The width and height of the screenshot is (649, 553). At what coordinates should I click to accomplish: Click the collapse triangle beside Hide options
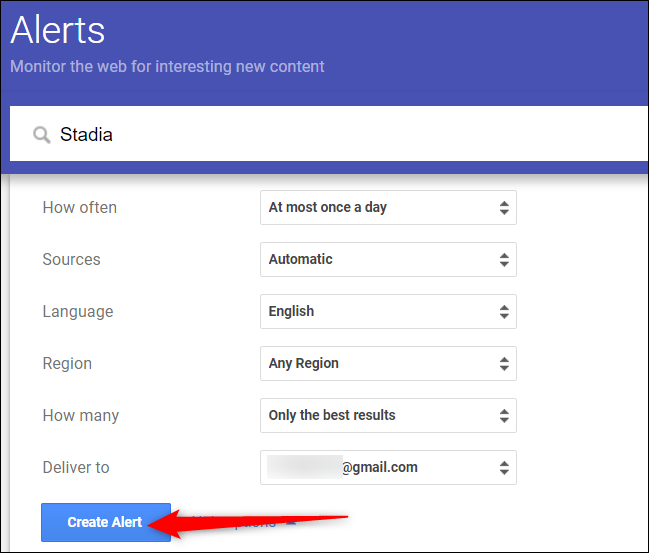[x=292, y=521]
